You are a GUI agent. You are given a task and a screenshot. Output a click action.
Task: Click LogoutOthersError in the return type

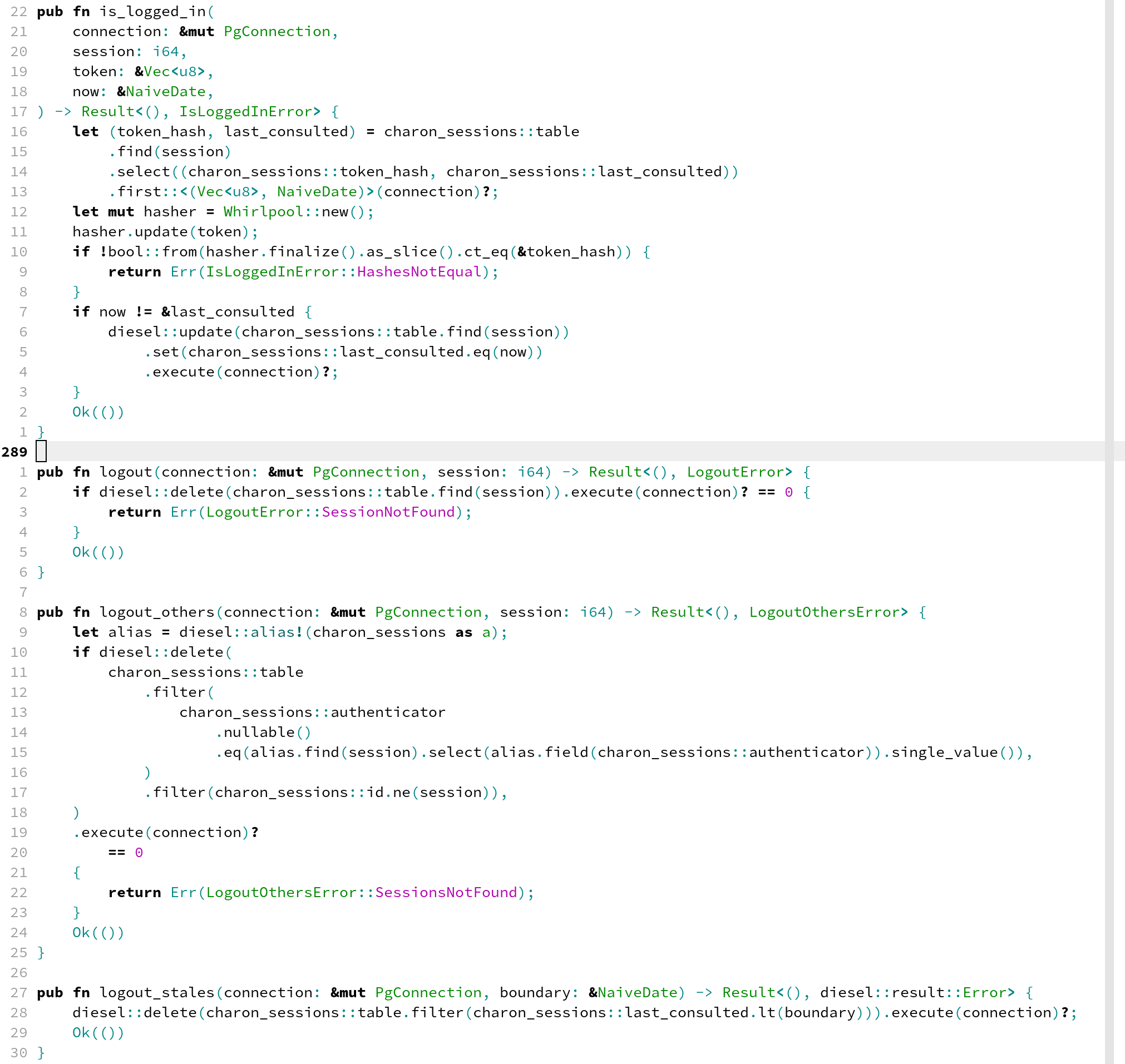click(x=825, y=612)
